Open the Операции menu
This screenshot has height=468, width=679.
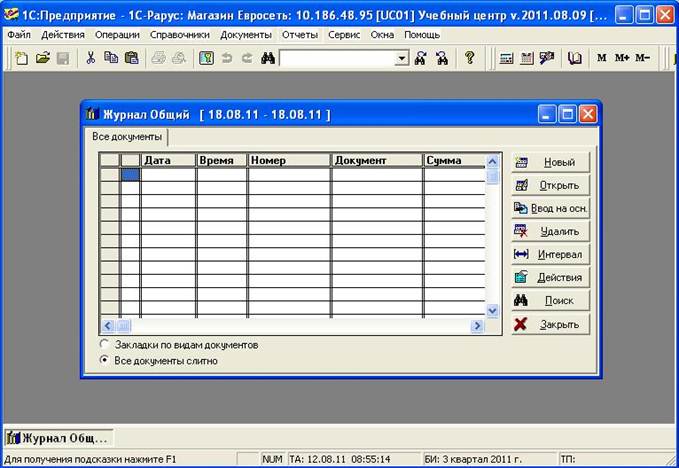coord(117,35)
